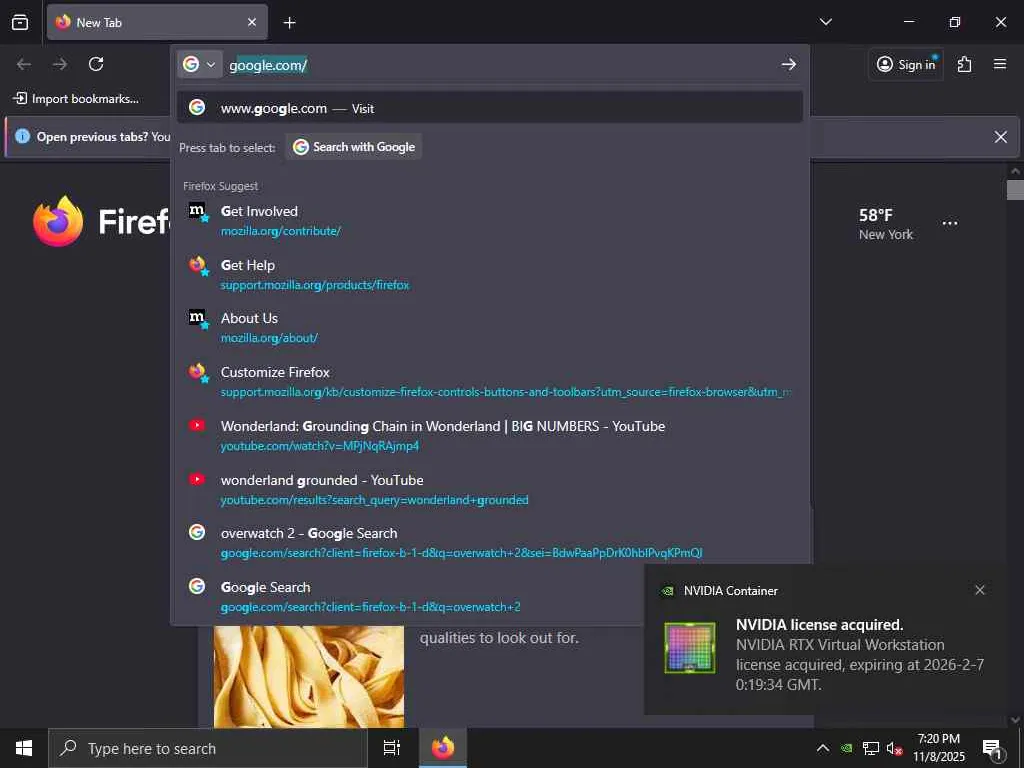Open the Extensions puzzle icon

[x=965, y=64]
